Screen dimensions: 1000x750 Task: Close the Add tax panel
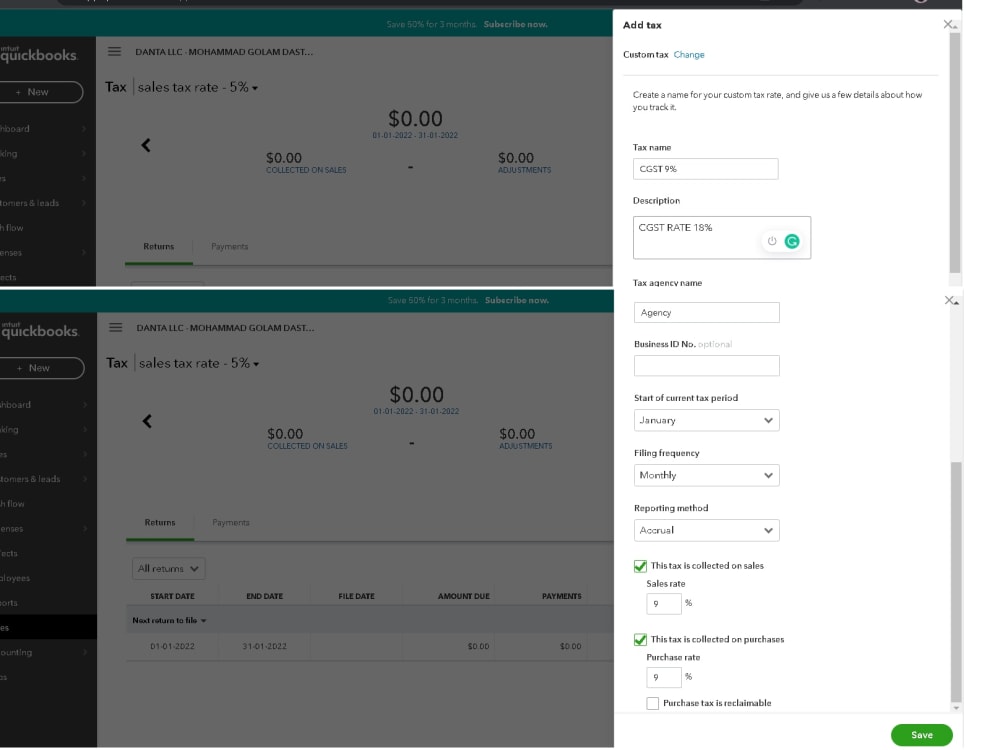tap(948, 25)
